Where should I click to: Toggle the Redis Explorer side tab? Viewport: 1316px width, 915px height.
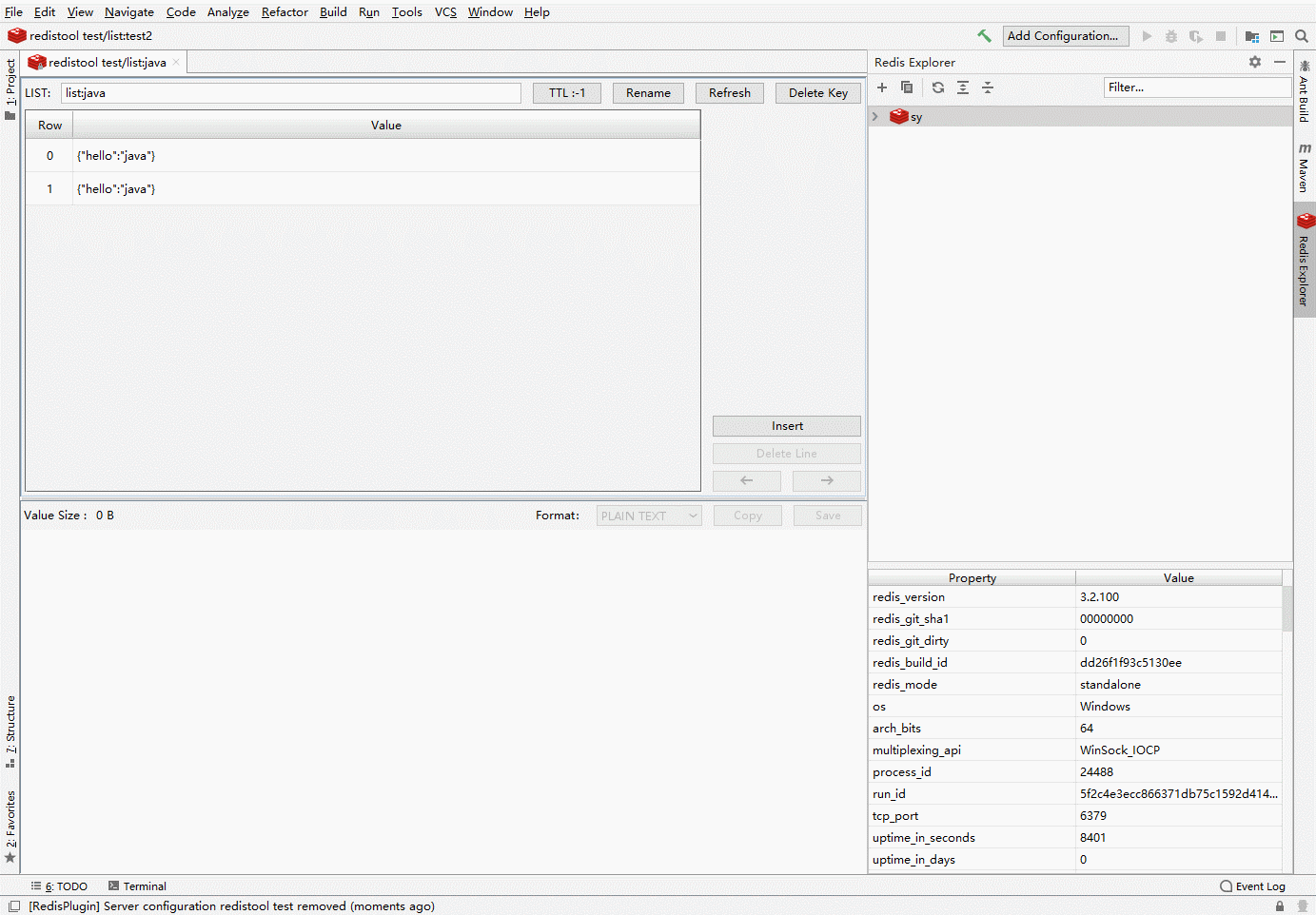[x=1305, y=260]
